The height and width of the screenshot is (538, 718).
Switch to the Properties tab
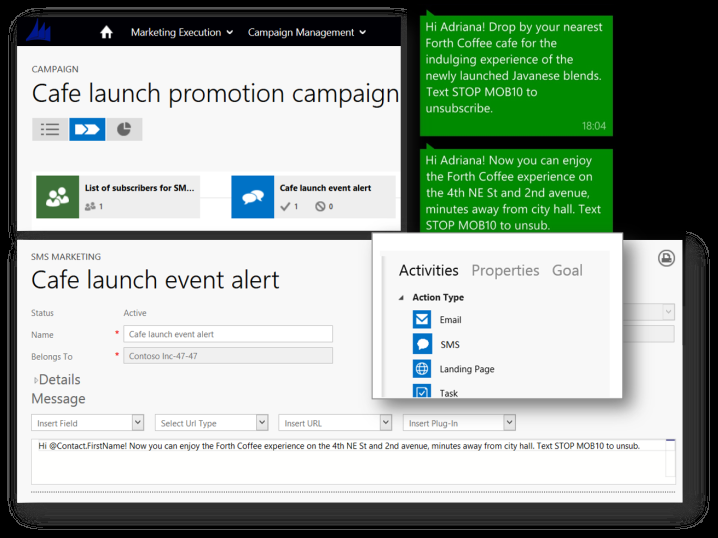click(505, 271)
